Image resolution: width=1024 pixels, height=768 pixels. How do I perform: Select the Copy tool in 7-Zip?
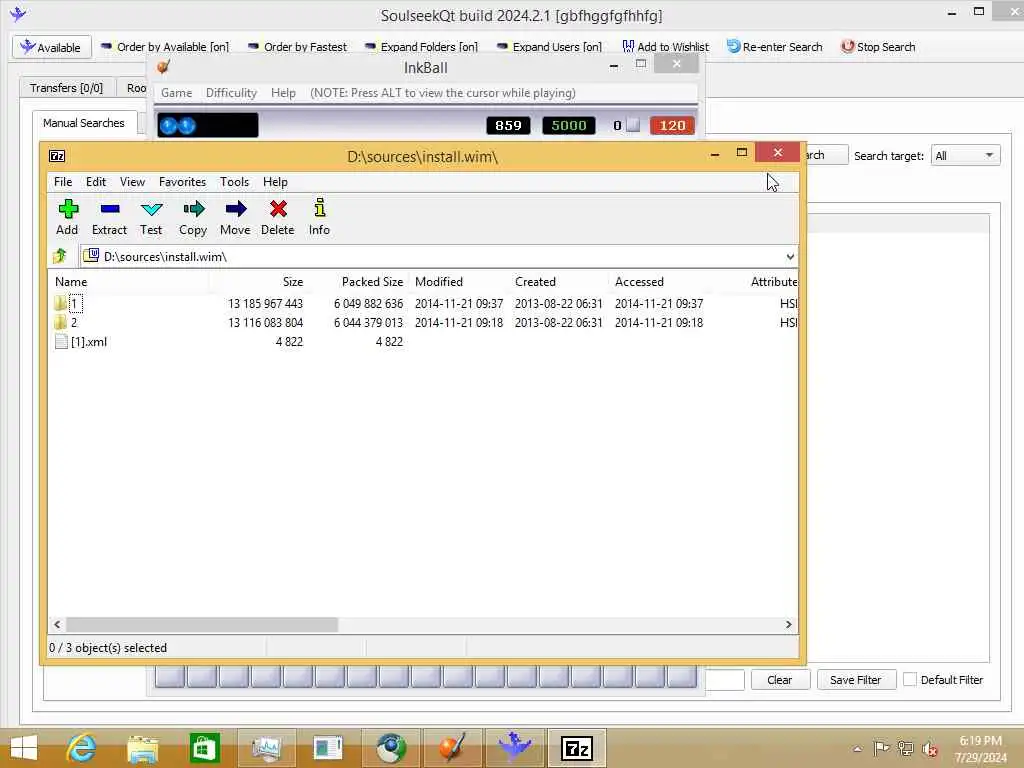click(x=193, y=217)
